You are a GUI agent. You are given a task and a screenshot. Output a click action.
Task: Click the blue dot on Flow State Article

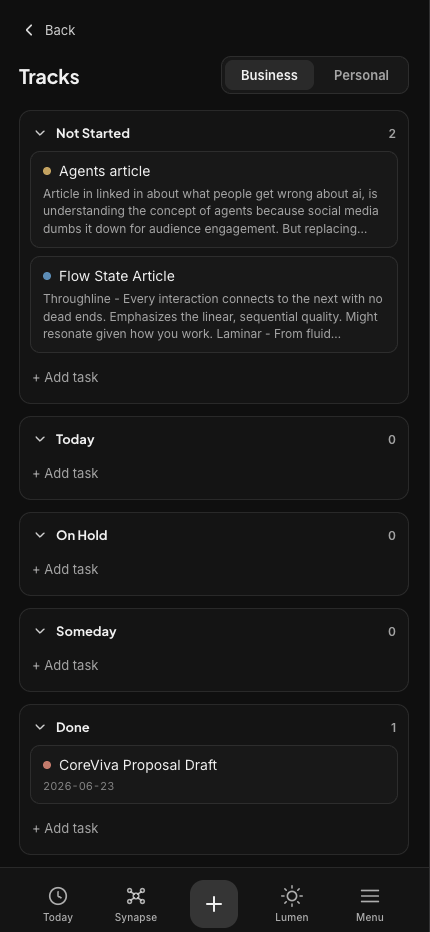[x=47, y=276]
